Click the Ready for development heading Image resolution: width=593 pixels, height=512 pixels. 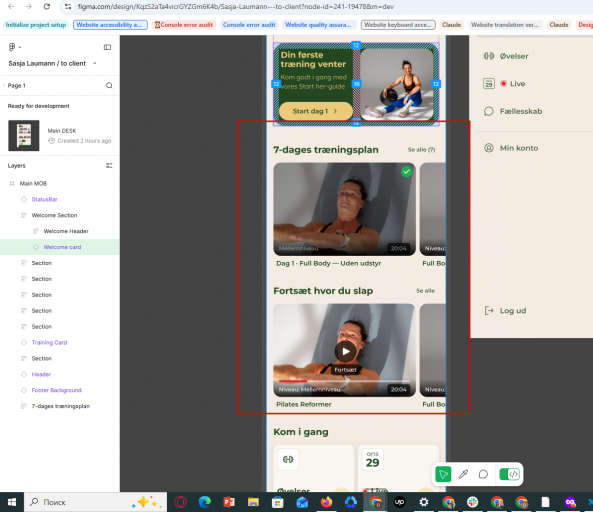tap(38, 106)
